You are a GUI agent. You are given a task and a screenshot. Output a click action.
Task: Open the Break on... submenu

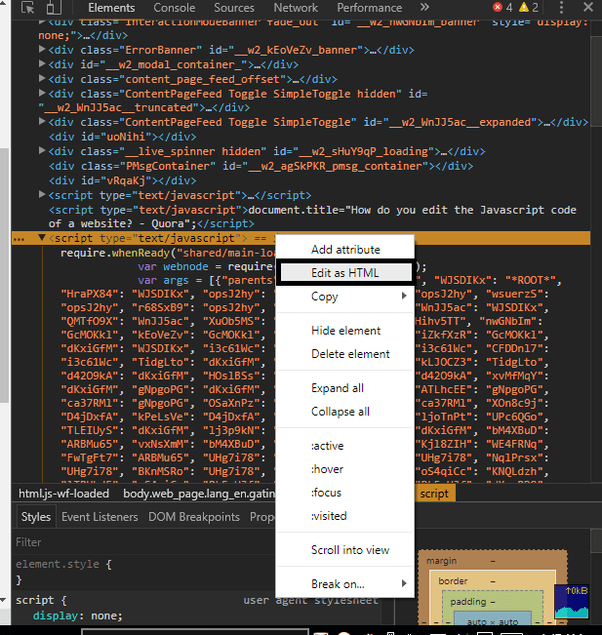(345, 584)
